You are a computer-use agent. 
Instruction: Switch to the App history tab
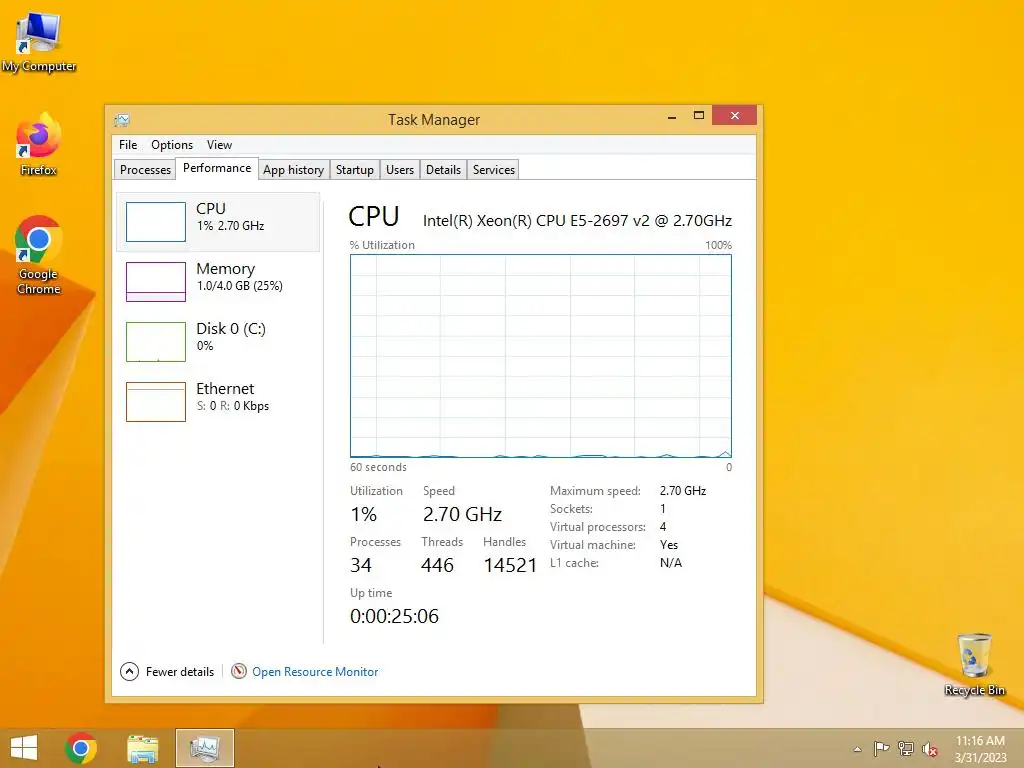(293, 170)
